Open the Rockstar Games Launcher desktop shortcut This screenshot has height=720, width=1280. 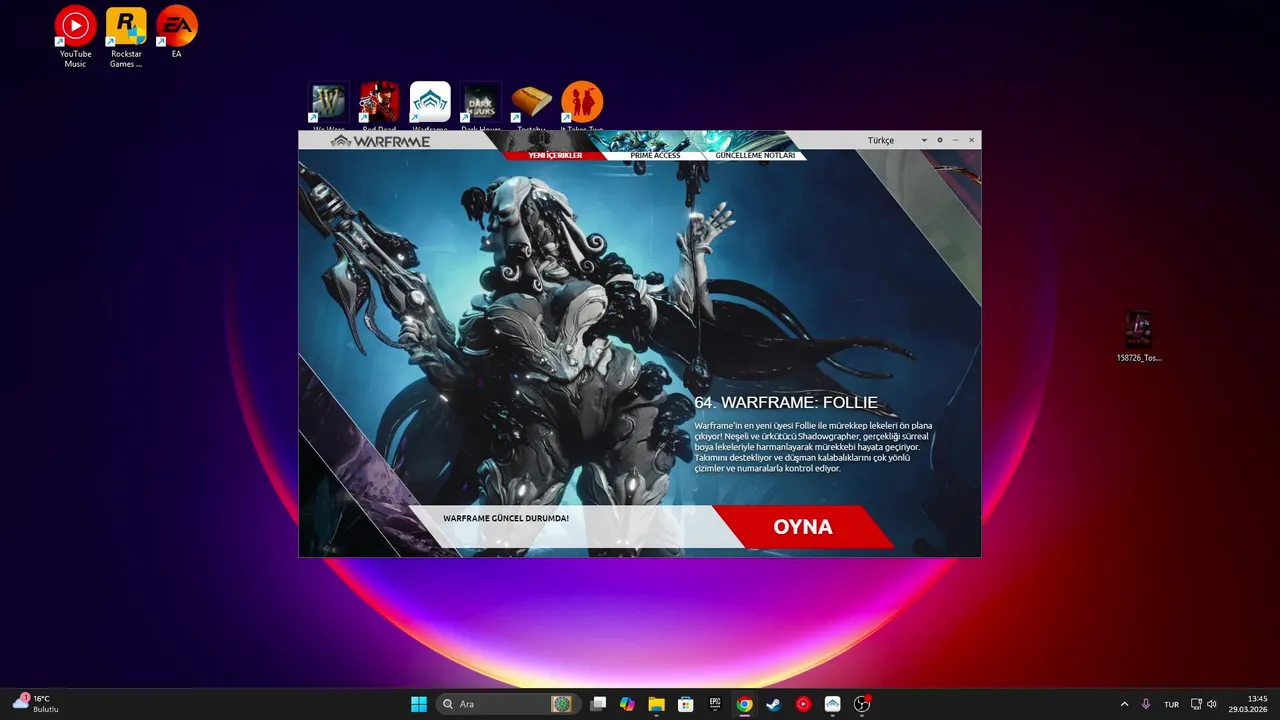click(x=126, y=37)
